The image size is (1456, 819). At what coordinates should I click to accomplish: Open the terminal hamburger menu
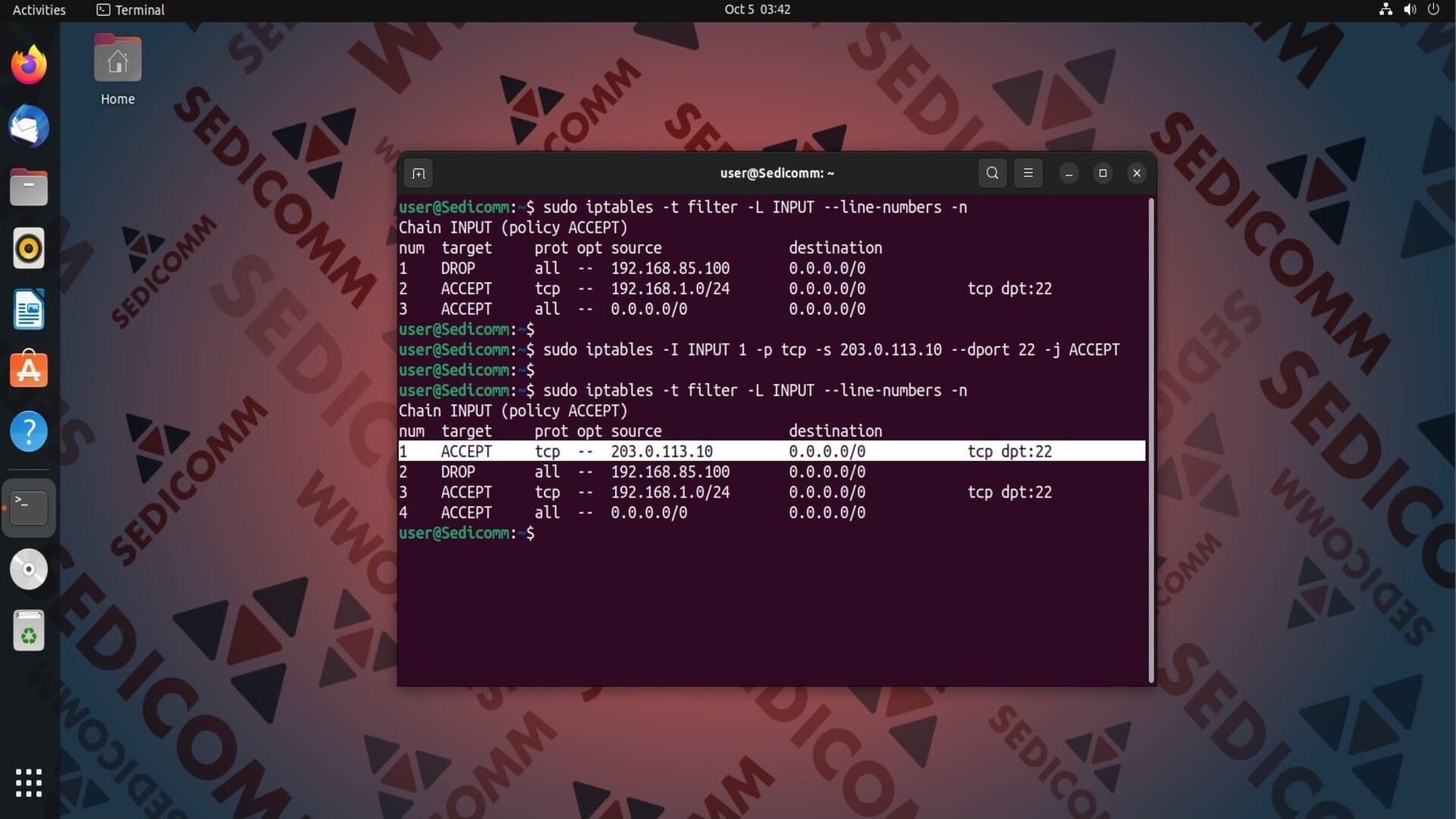tap(1028, 174)
